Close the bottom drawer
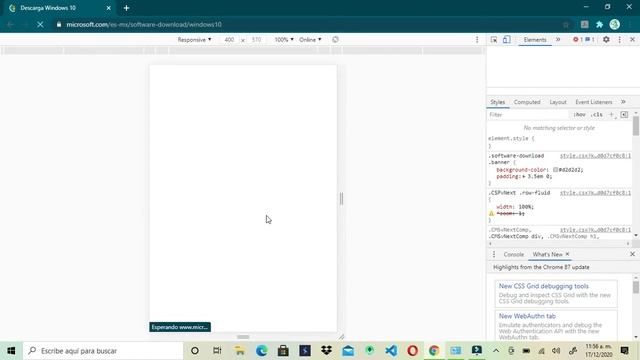Viewport: 640px width, 360px height. click(632, 254)
